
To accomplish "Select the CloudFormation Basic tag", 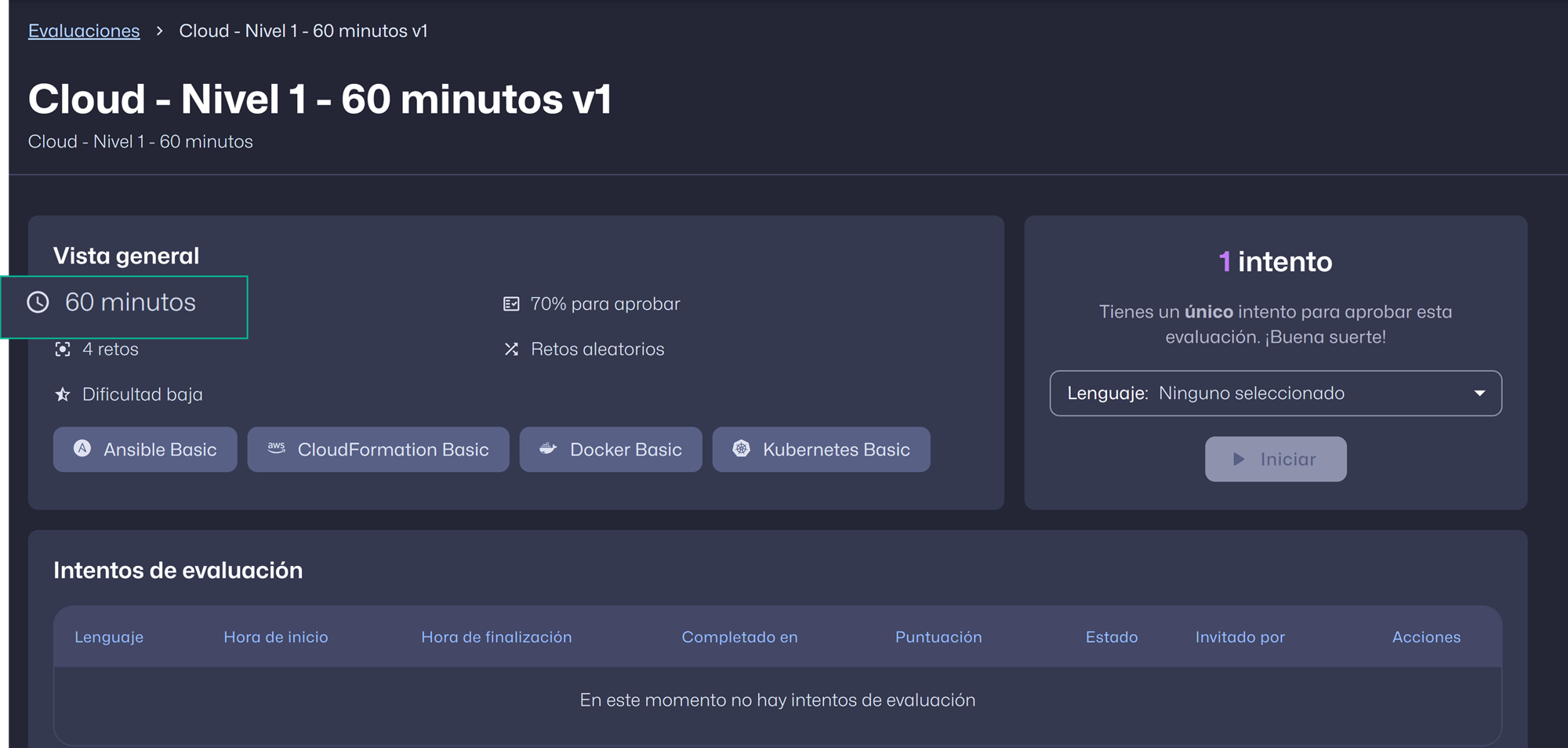I will tap(378, 449).
